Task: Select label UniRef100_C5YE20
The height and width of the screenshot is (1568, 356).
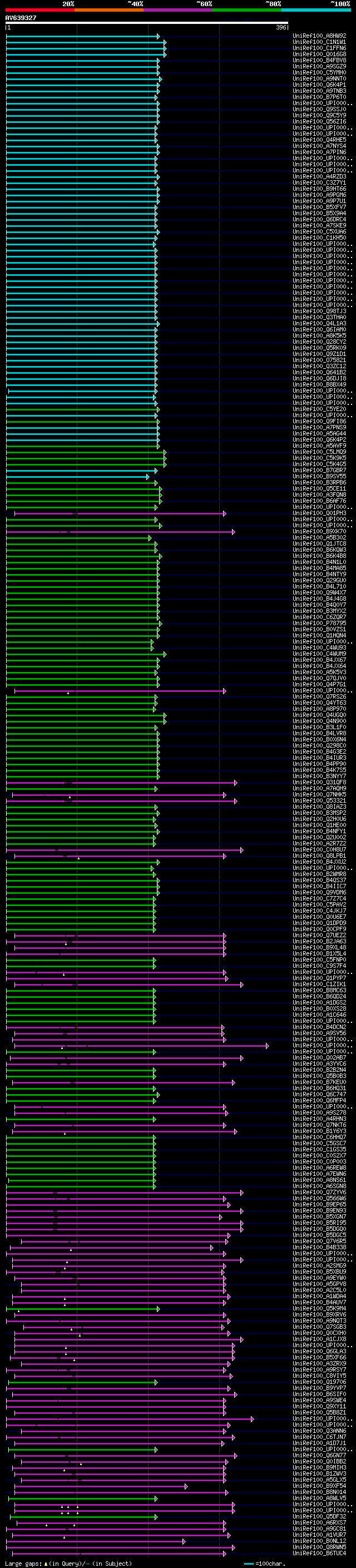Action: [x=319, y=409]
